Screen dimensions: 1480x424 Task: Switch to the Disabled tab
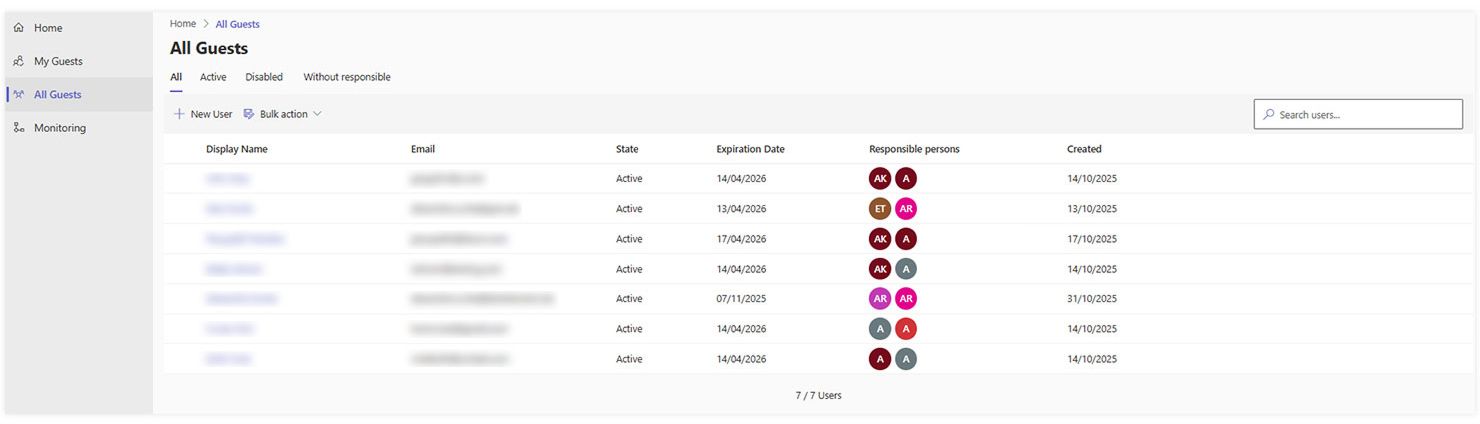264,77
